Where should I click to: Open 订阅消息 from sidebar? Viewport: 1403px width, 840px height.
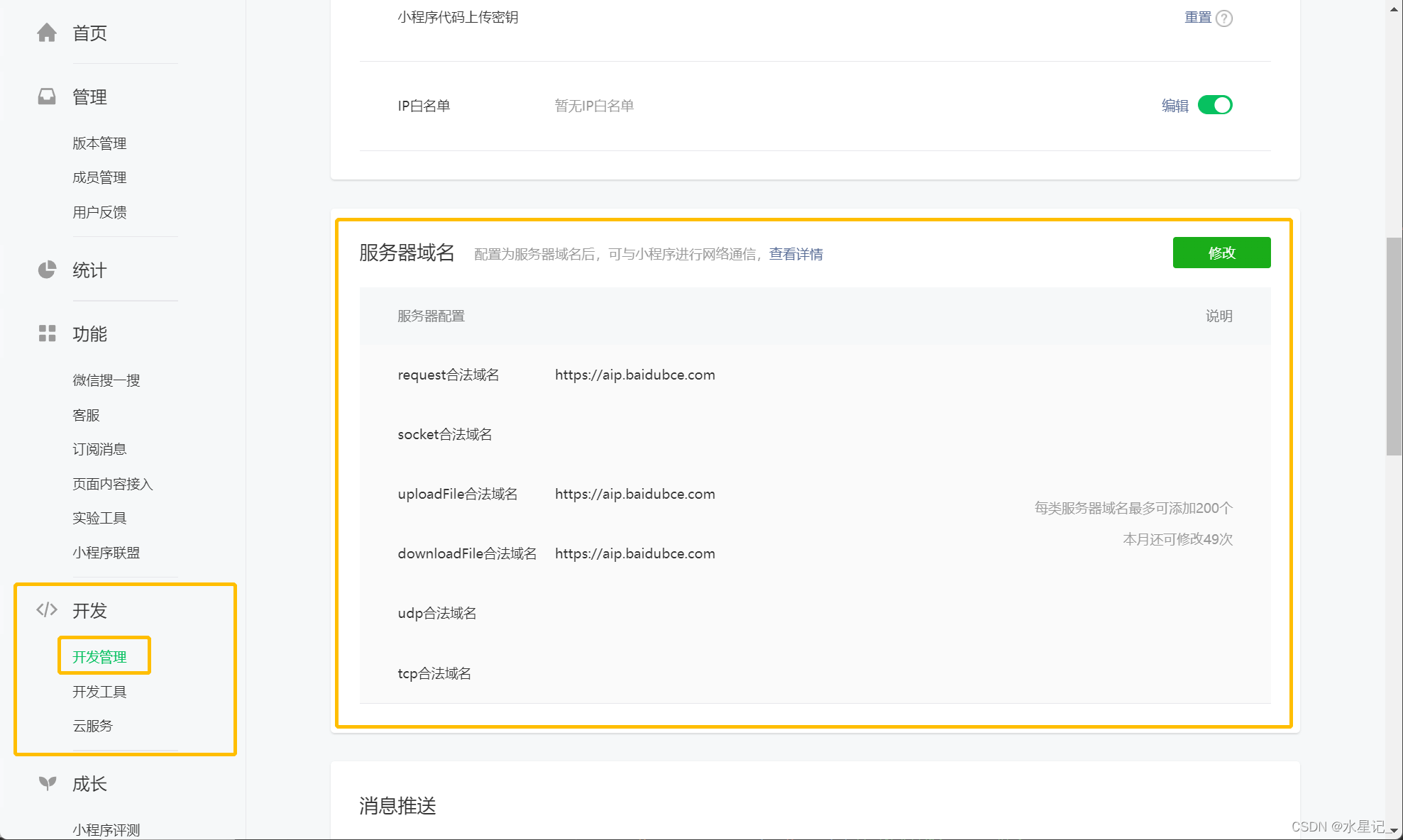coord(99,448)
